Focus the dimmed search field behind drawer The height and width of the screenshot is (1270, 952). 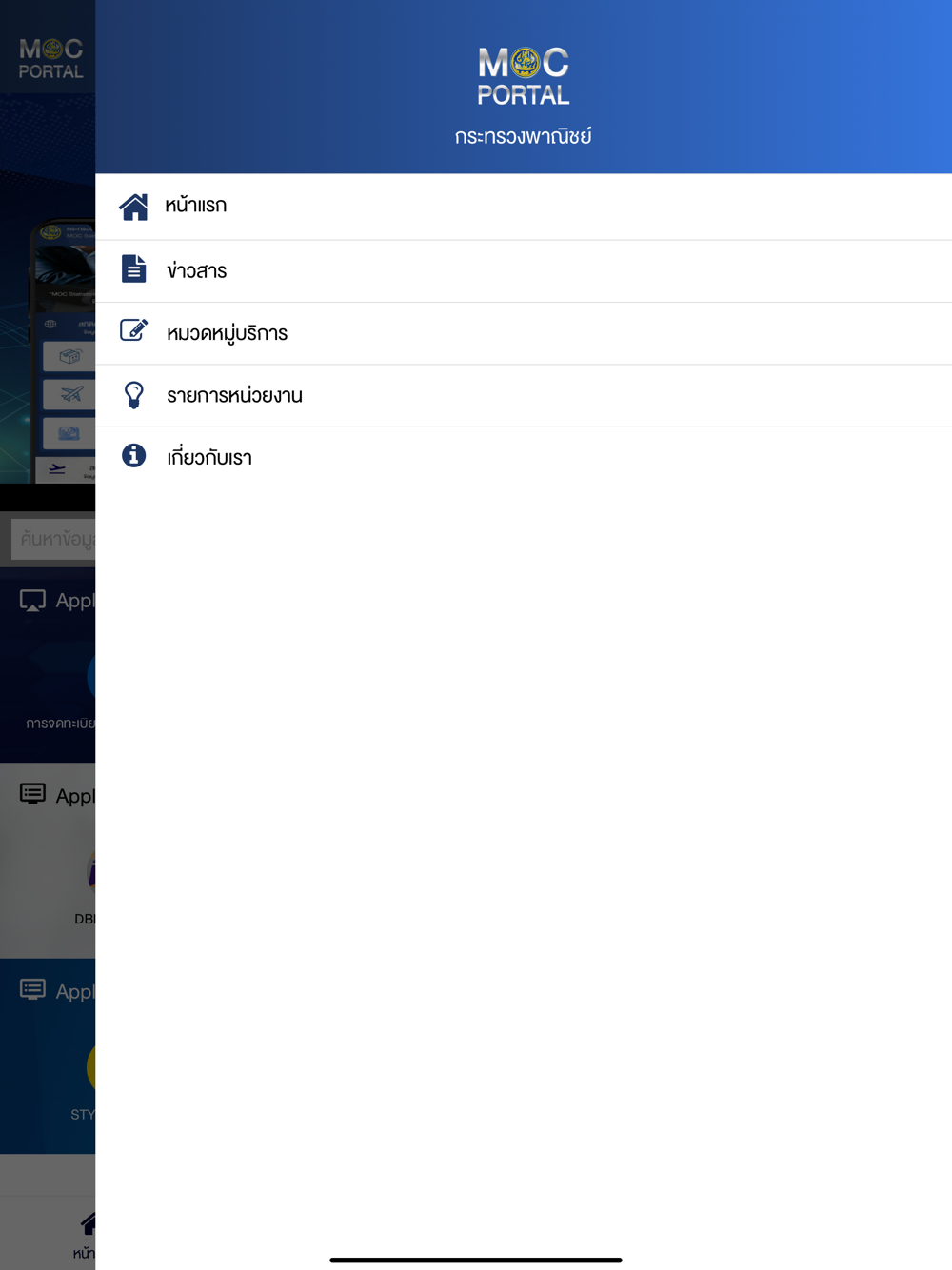(53, 539)
